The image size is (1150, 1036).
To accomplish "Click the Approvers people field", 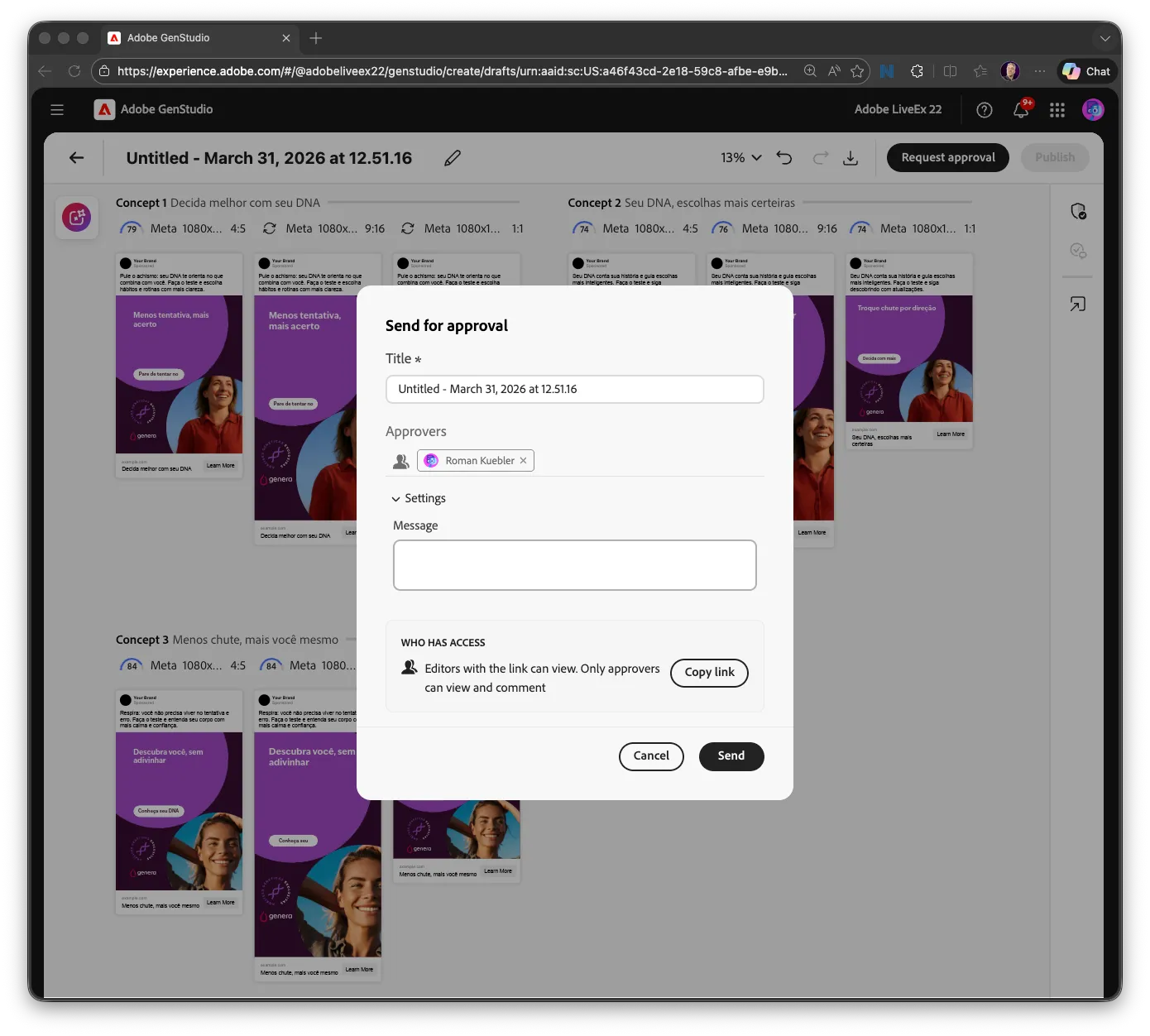I will [575, 461].
